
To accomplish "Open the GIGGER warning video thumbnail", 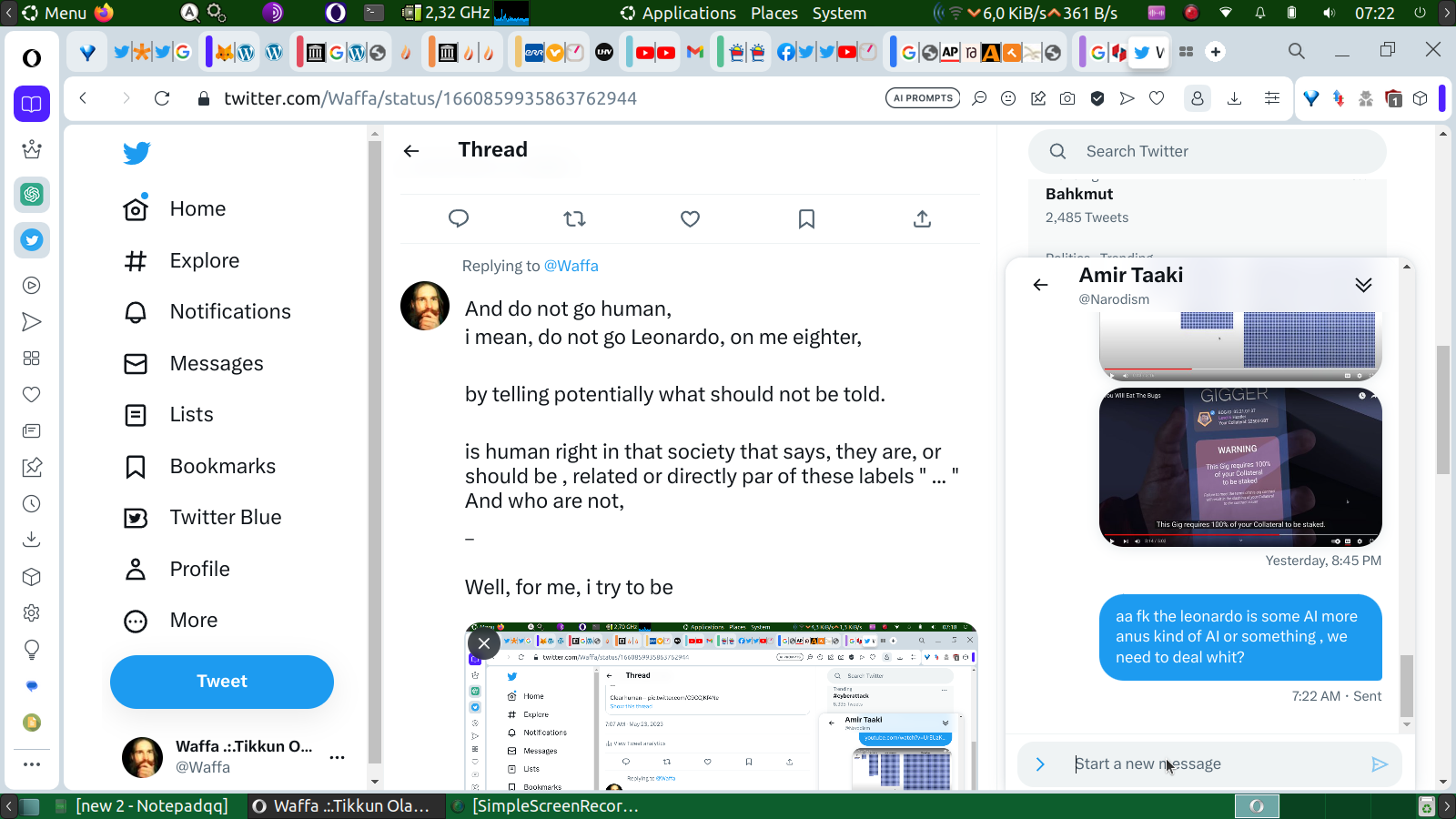I will (1240, 467).
